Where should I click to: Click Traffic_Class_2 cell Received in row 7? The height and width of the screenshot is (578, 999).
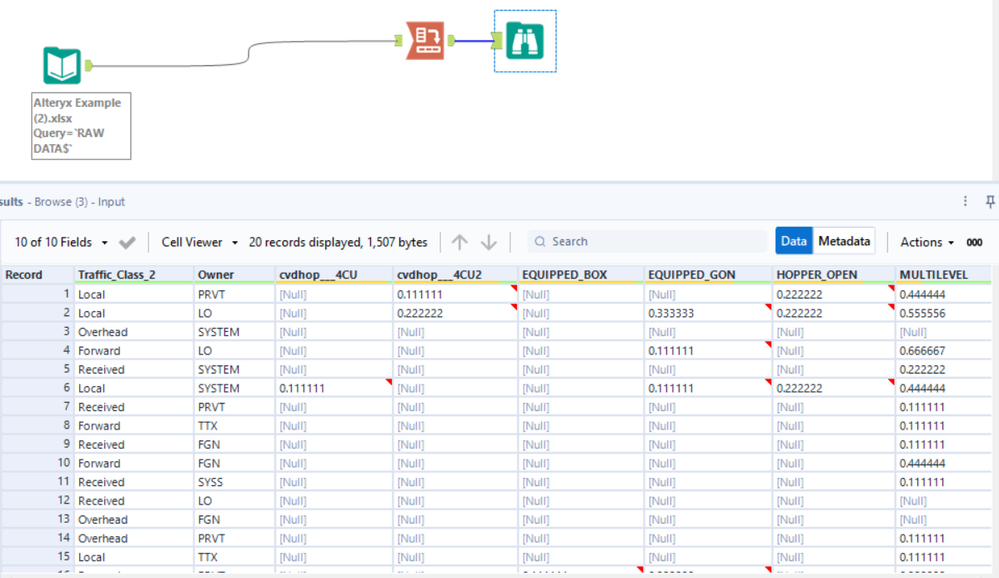click(x=134, y=407)
